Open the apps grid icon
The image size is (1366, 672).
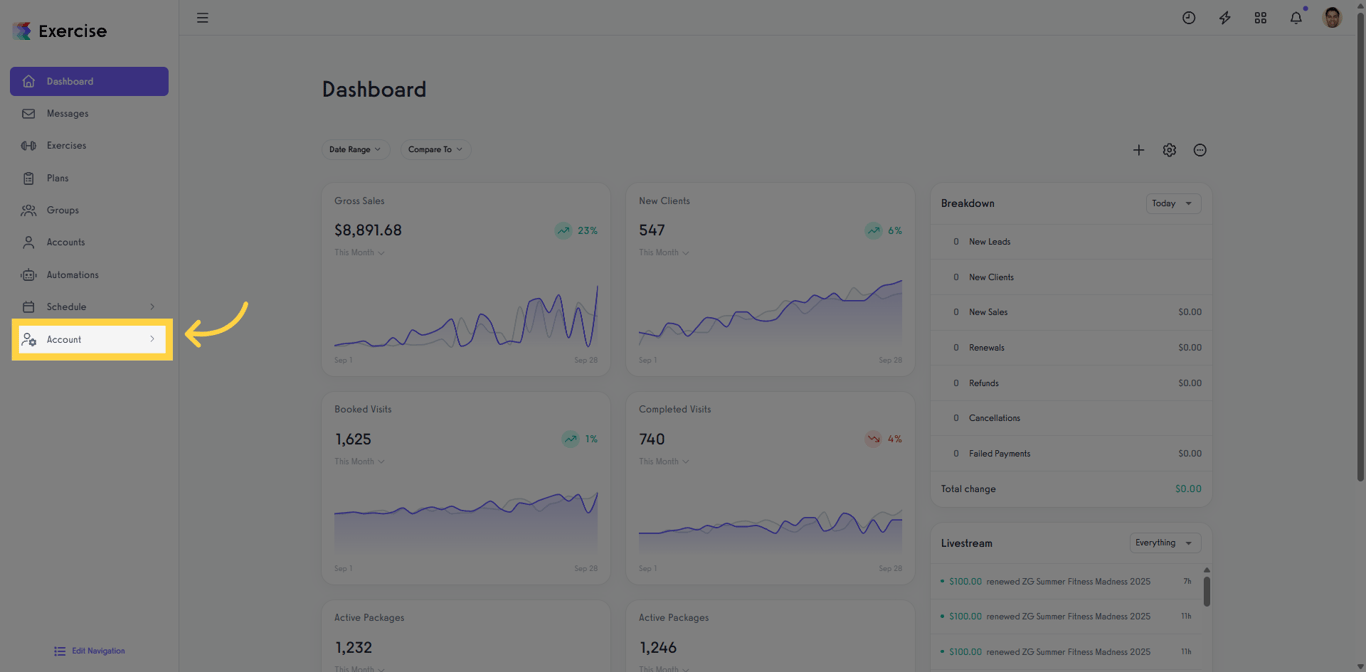coord(1260,17)
